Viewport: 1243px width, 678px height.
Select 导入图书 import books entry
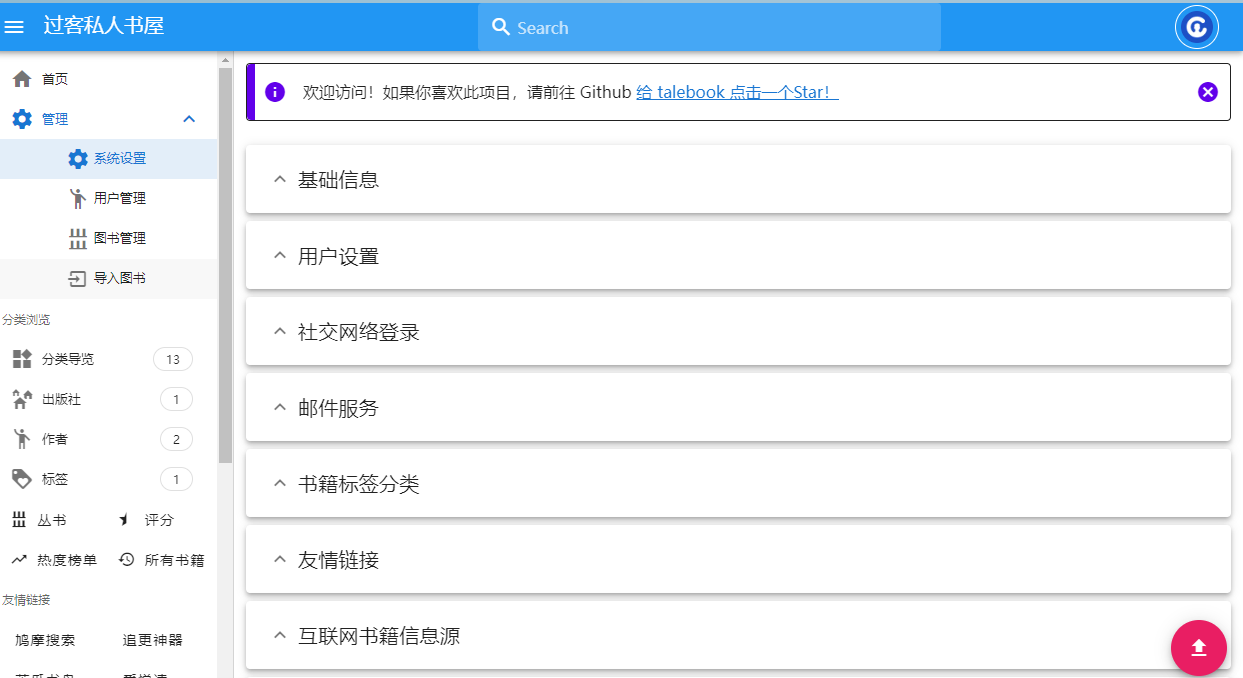coord(119,278)
